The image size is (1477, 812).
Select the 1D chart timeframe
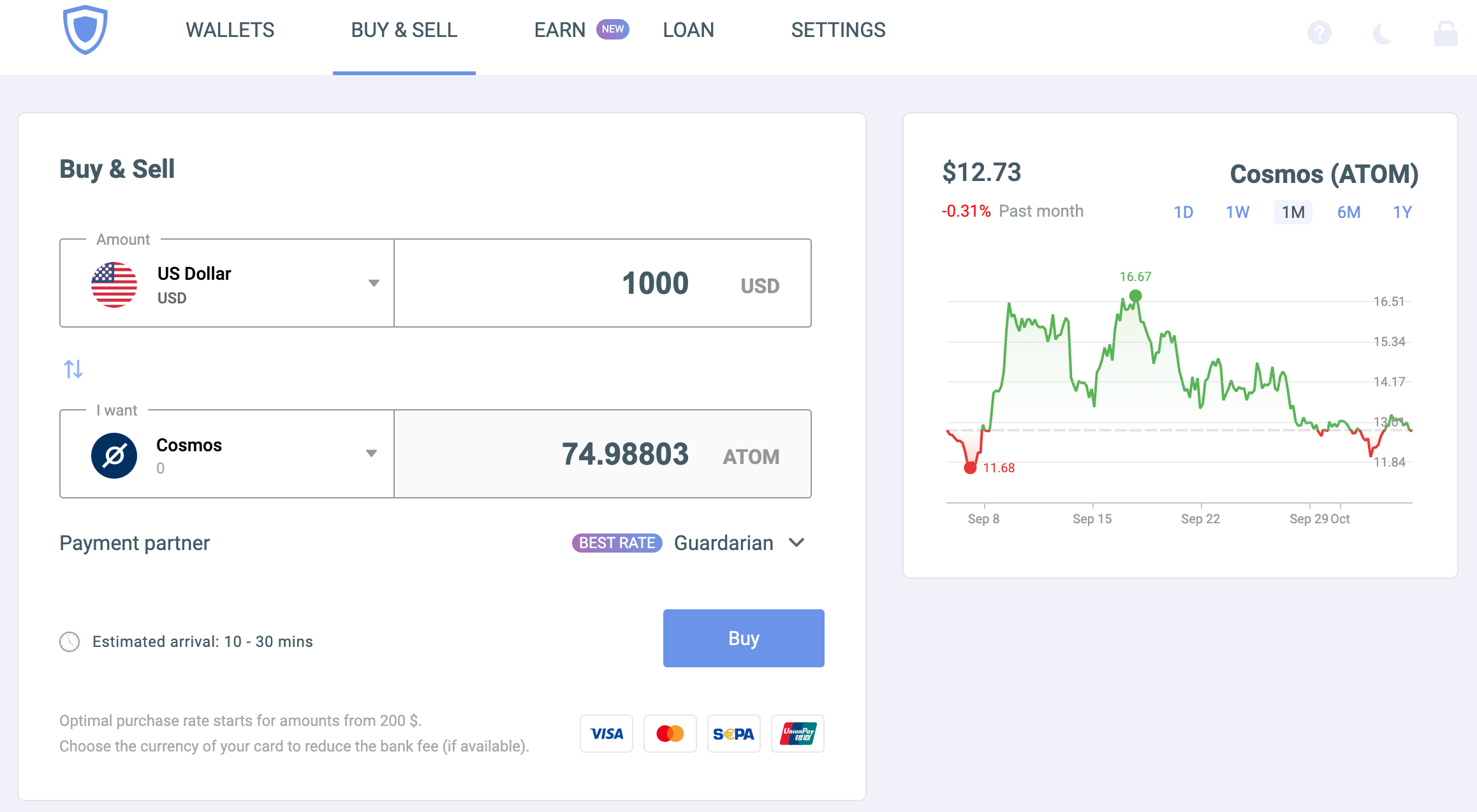coord(1184,212)
